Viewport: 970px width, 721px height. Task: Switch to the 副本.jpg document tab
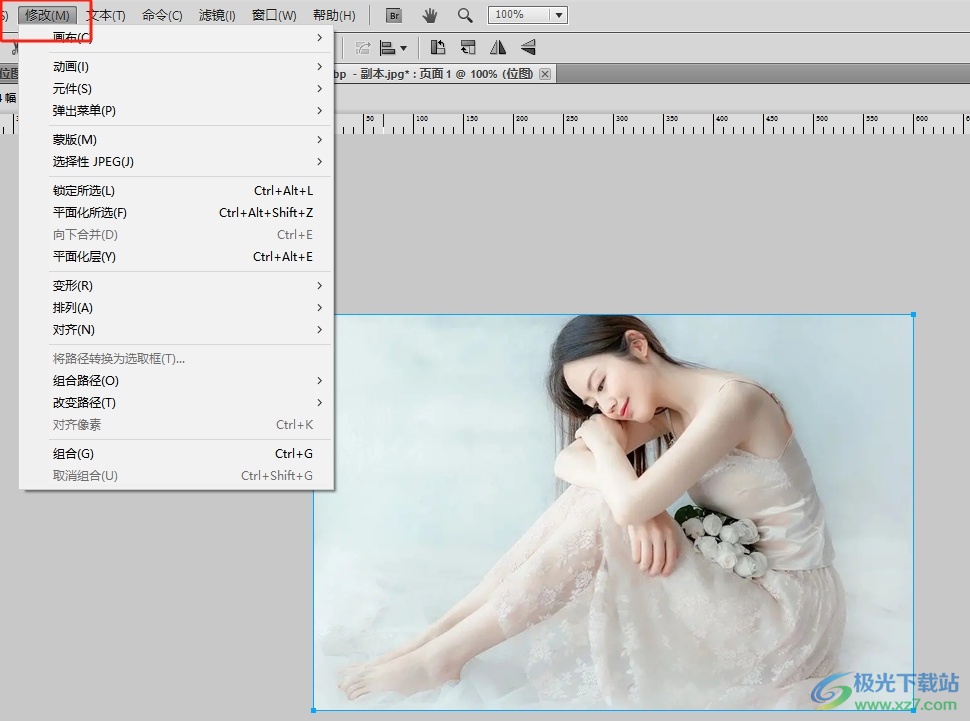(x=440, y=74)
